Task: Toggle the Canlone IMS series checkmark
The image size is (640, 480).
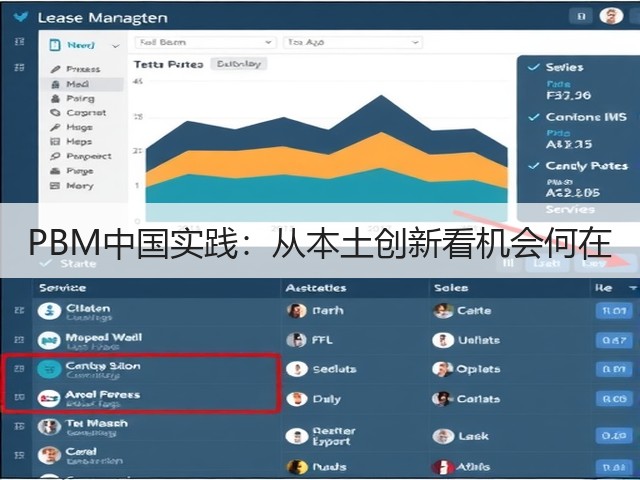Action: (x=533, y=117)
